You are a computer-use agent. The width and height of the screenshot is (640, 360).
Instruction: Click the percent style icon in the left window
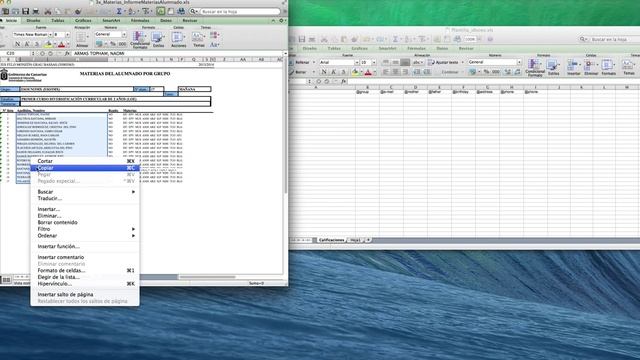pyautogui.click(x=113, y=44)
